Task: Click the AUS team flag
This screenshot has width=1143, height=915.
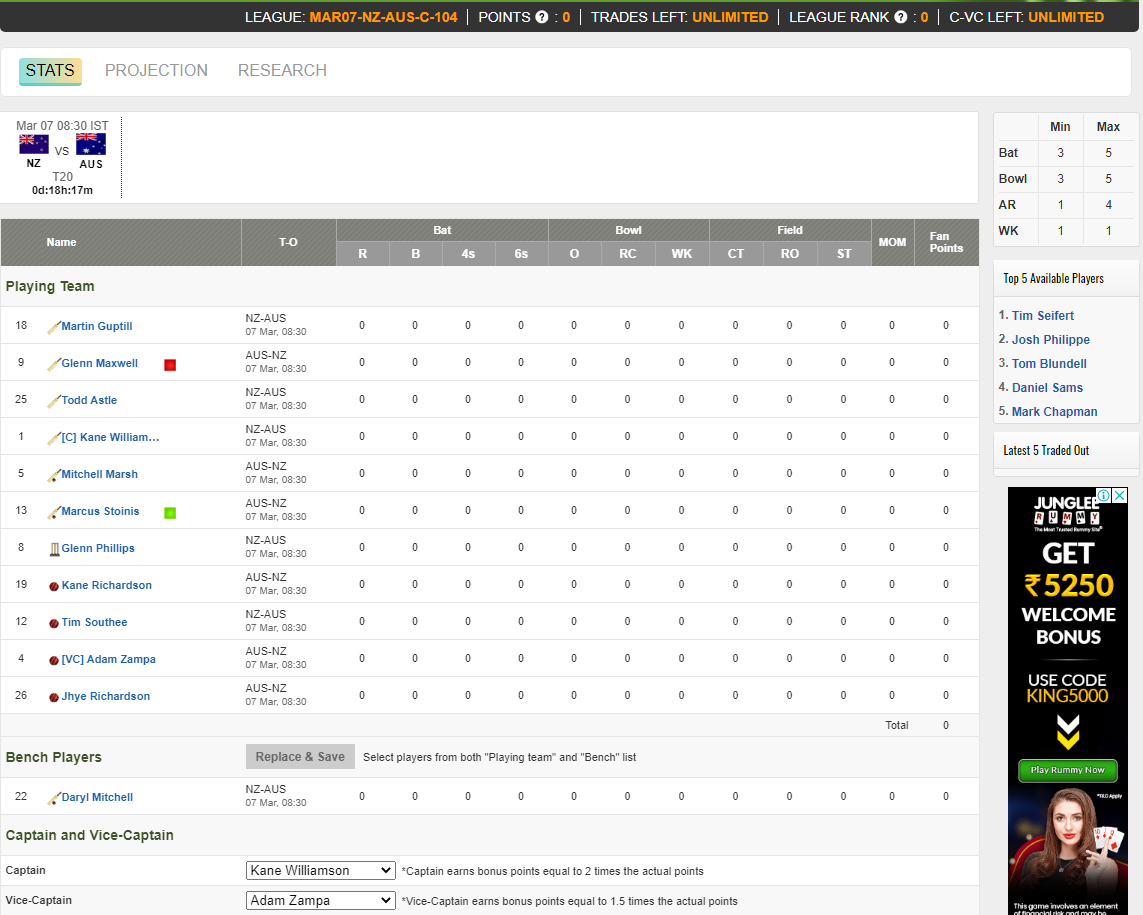Action: [91, 144]
